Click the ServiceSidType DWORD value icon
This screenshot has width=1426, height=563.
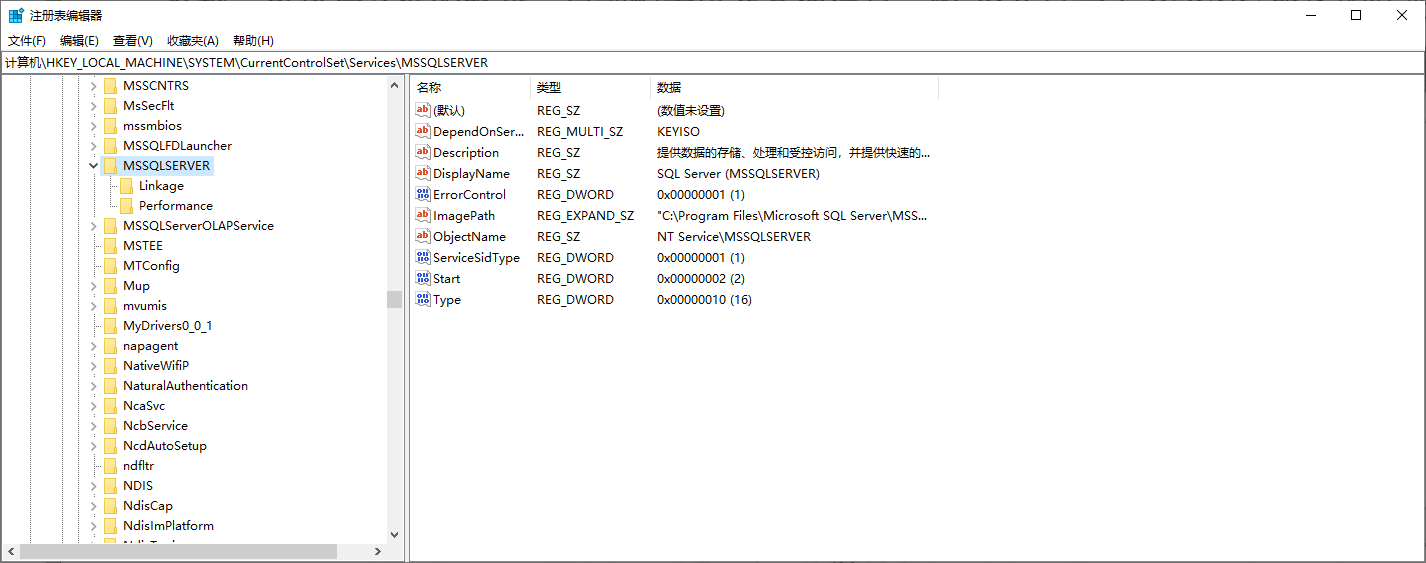[x=423, y=257]
